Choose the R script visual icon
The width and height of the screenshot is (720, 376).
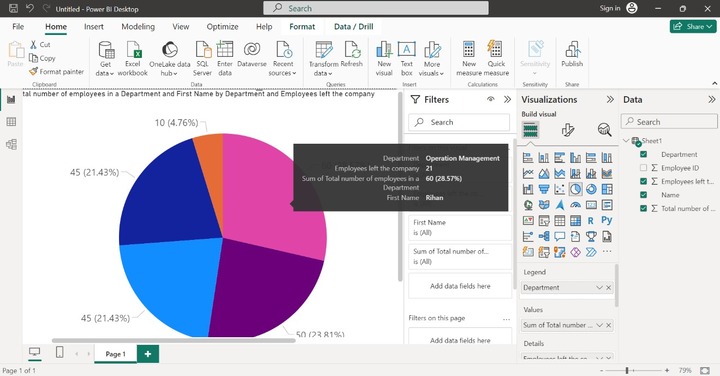coord(591,221)
